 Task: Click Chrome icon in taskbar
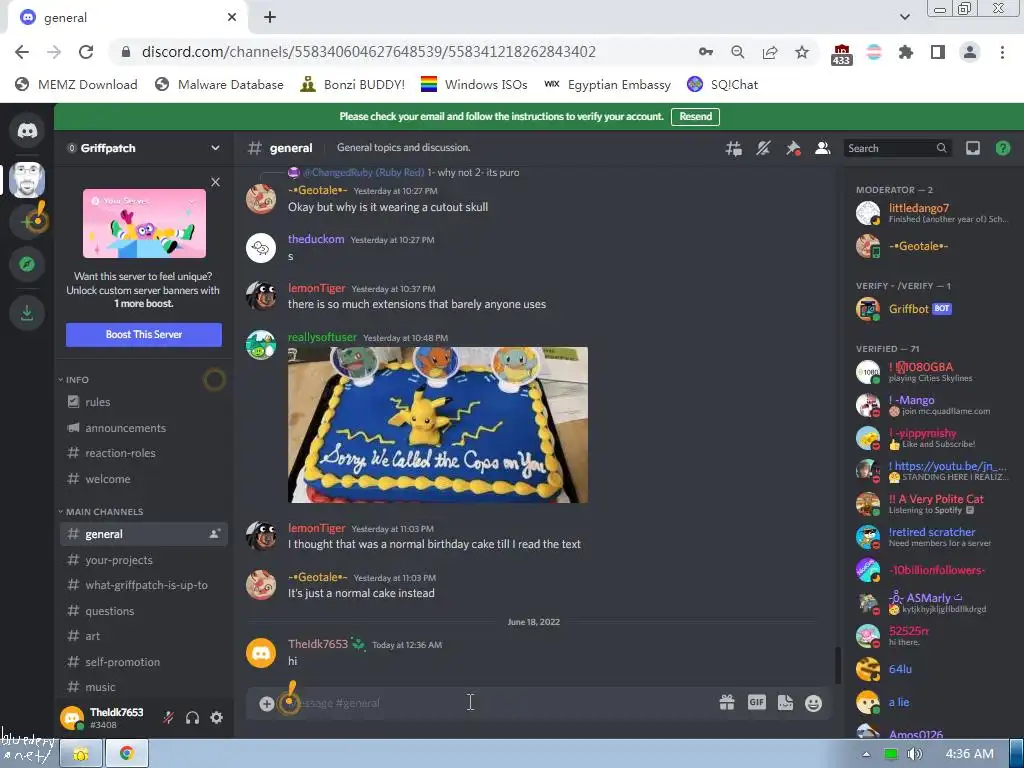(127, 754)
